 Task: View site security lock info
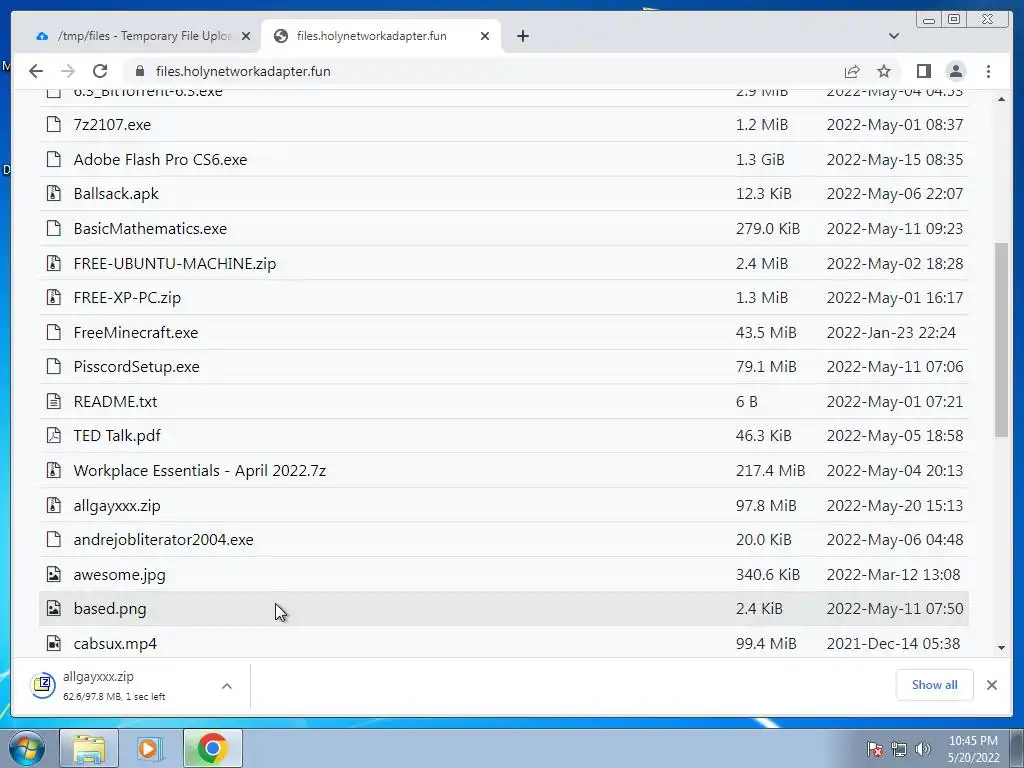[x=139, y=71]
